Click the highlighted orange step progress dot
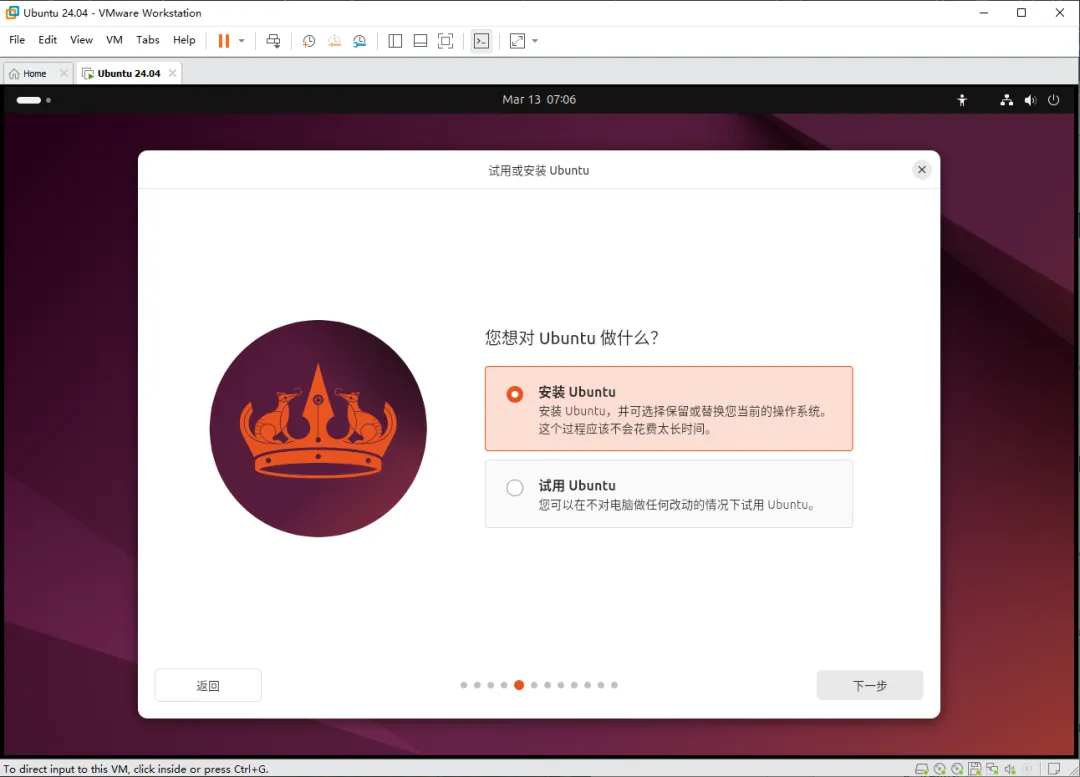The height and width of the screenshot is (777, 1080). (x=519, y=685)
